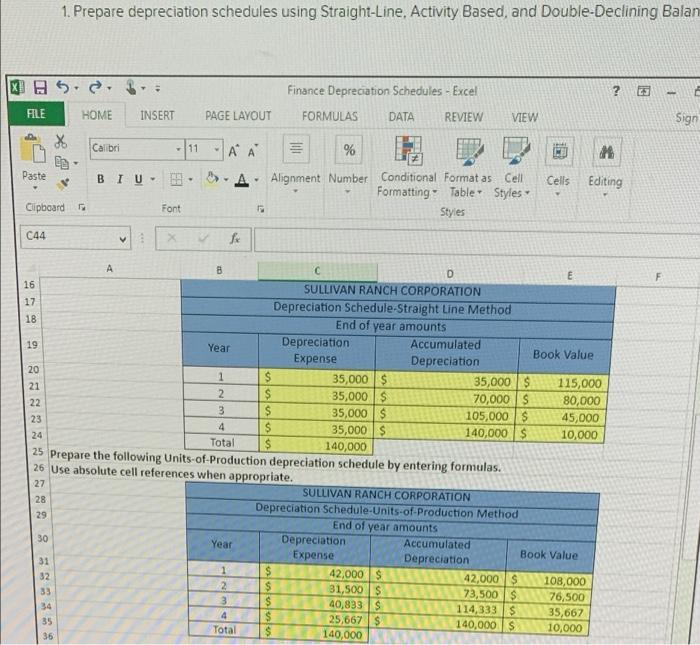Click the Touch/Mouse mode icon
This screenshot has height=645, width=700.
point(131,87)
